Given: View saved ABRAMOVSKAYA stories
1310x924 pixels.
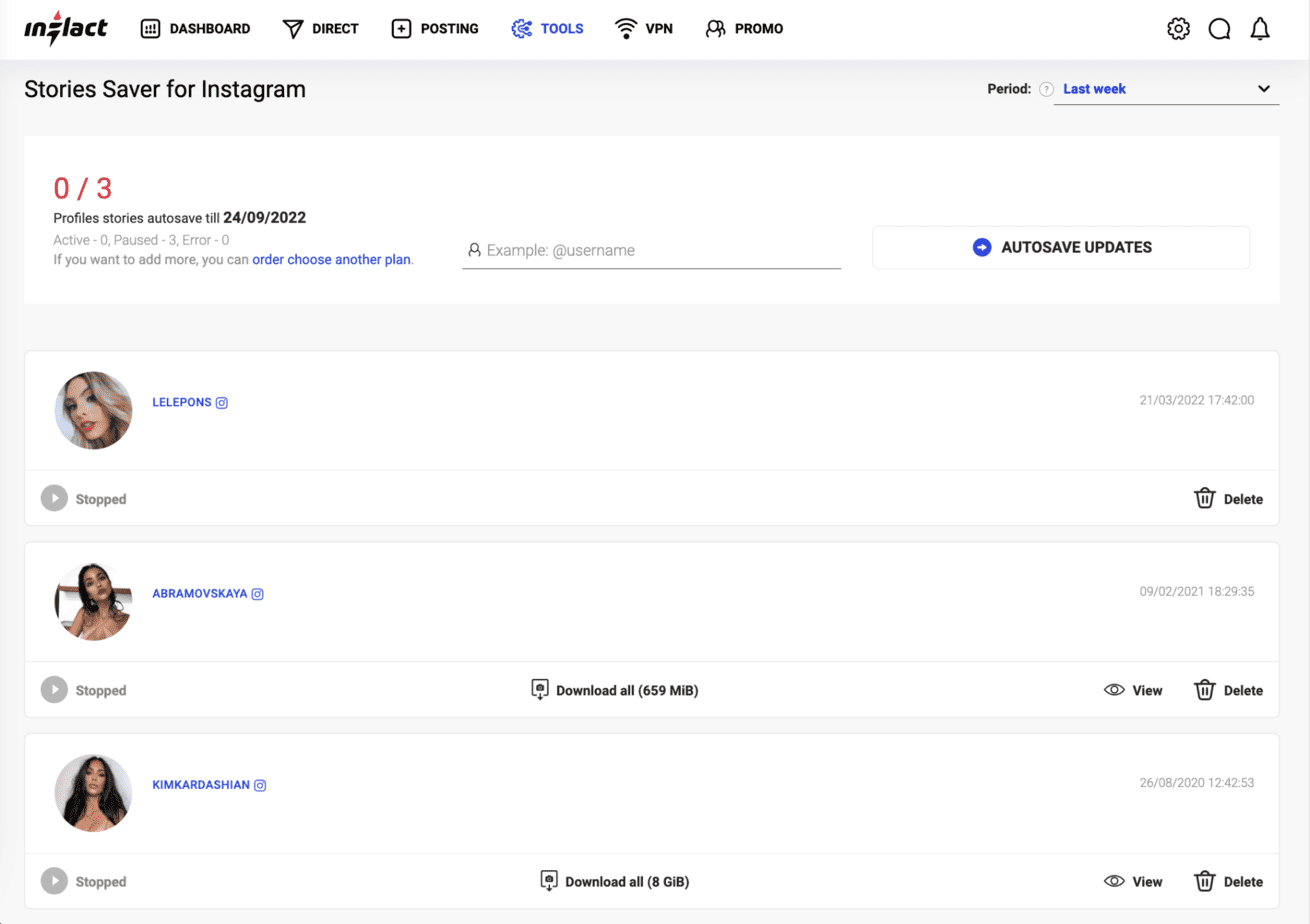Looking at the screenshot, I should click(1133, 690).
